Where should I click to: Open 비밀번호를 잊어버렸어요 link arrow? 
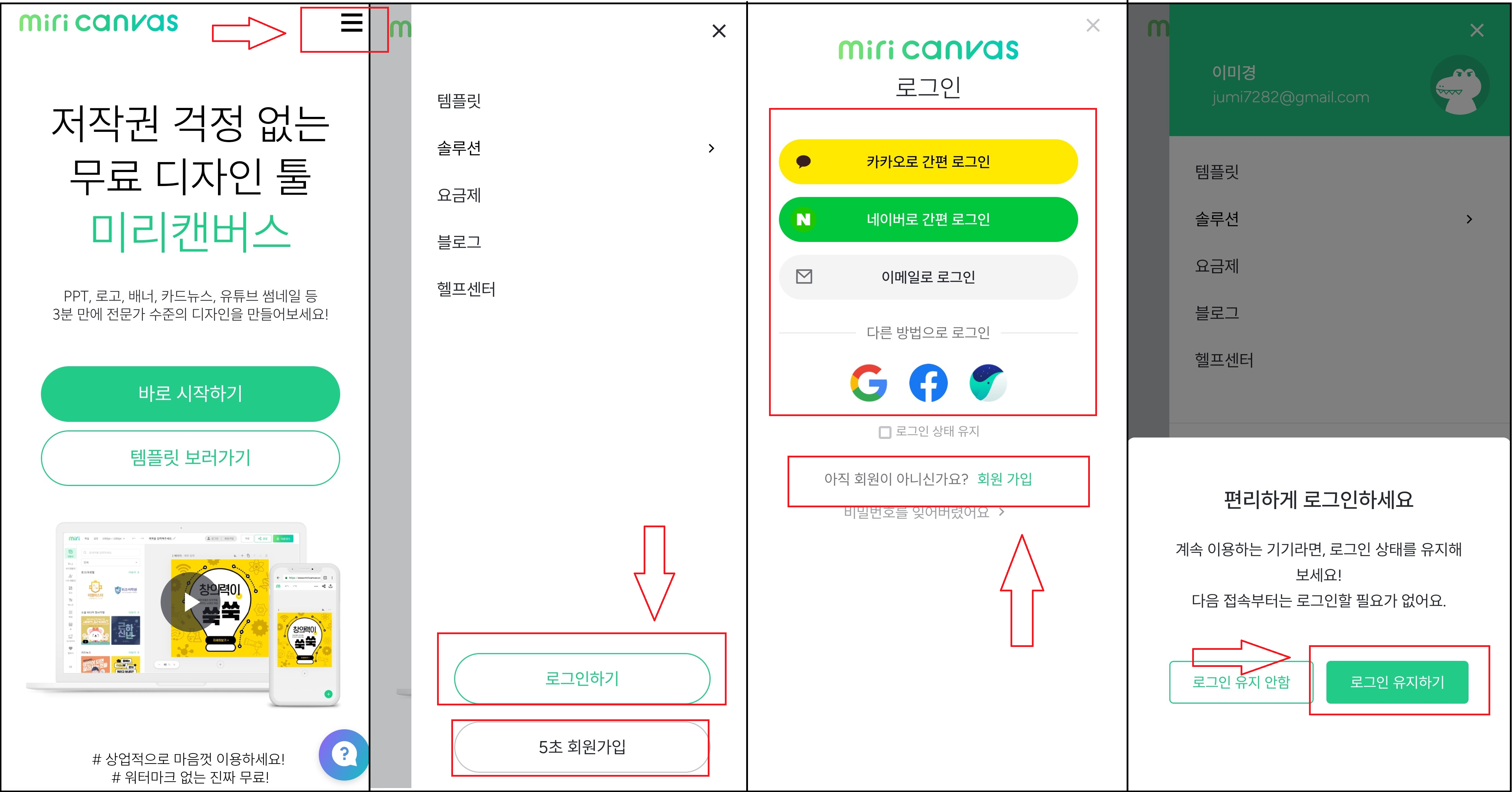pyautogui.click(x=1001, y=513)
